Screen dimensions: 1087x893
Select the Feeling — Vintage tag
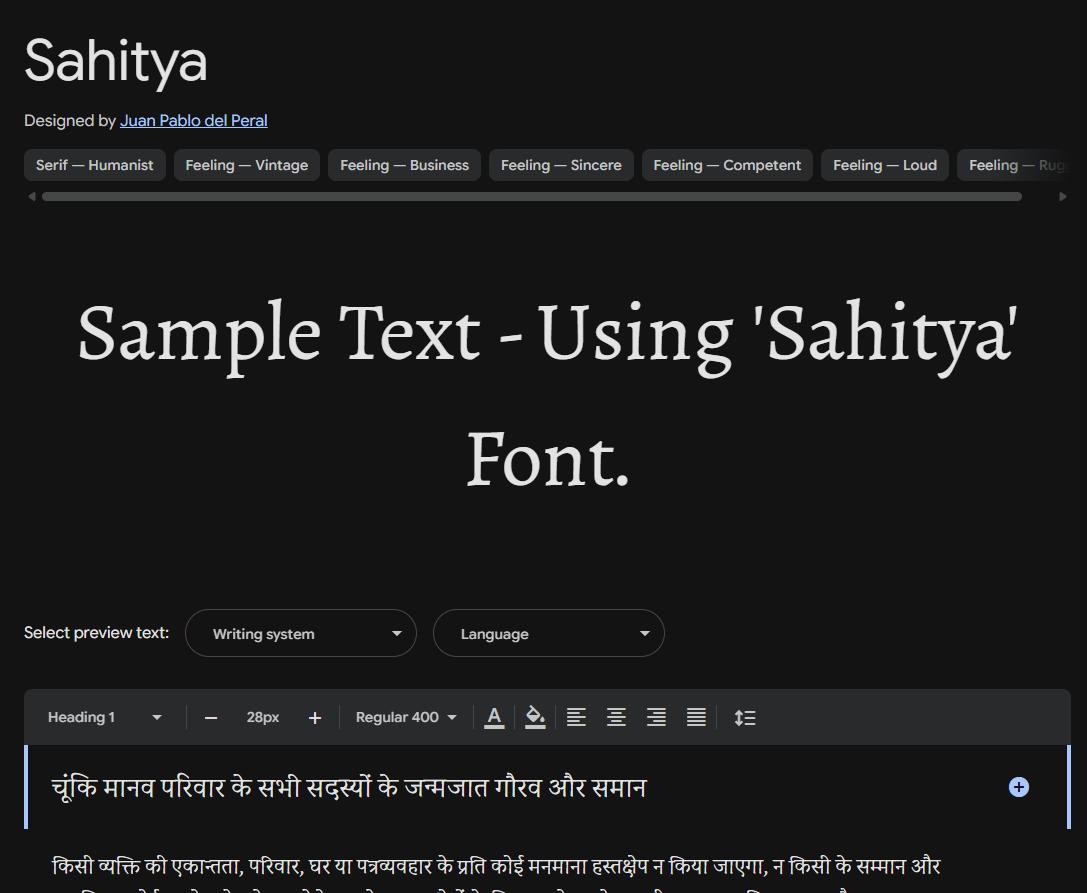coord(247,165)
